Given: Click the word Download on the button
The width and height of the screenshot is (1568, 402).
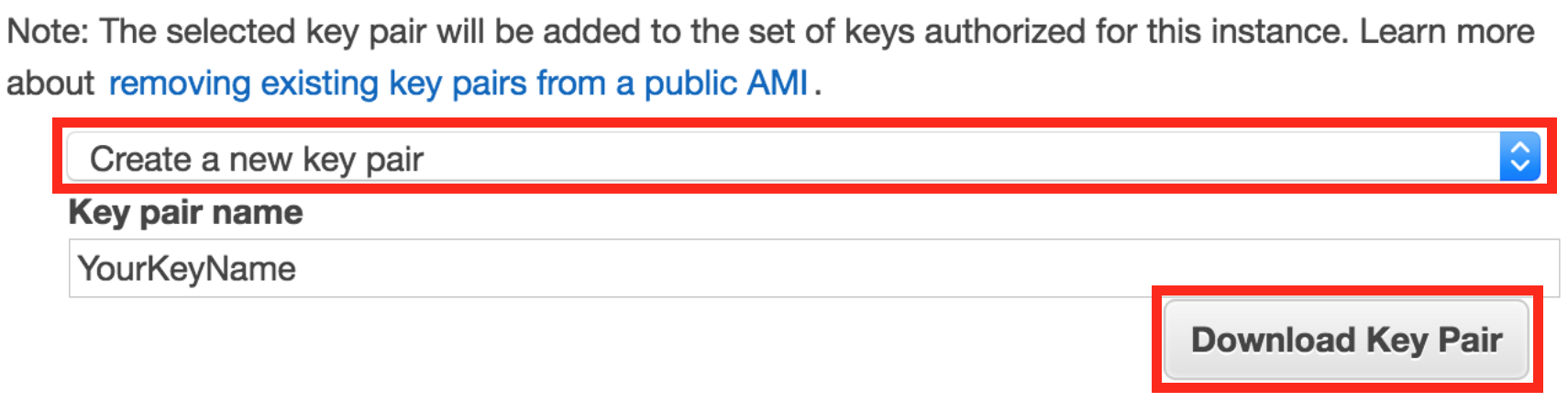Looking at the screenshot, I should [1273, 340].
